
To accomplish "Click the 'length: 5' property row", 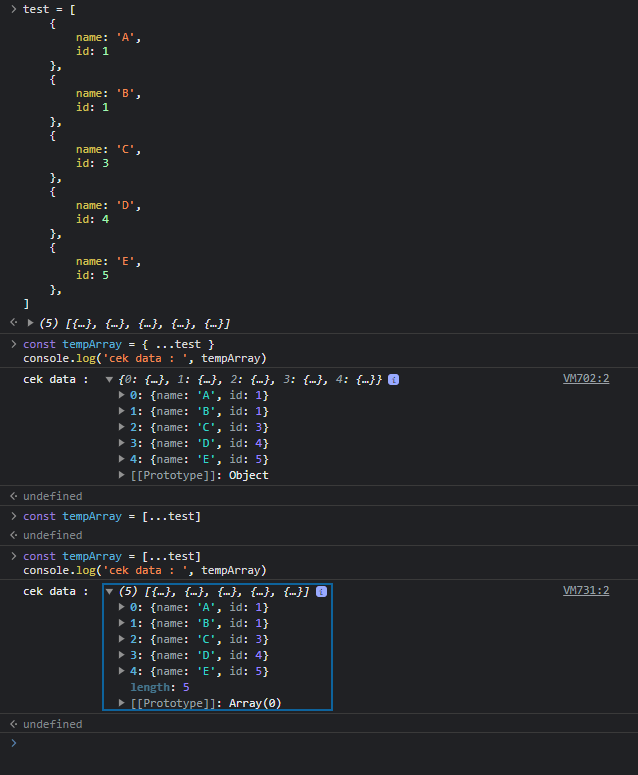I will [160, 687].
